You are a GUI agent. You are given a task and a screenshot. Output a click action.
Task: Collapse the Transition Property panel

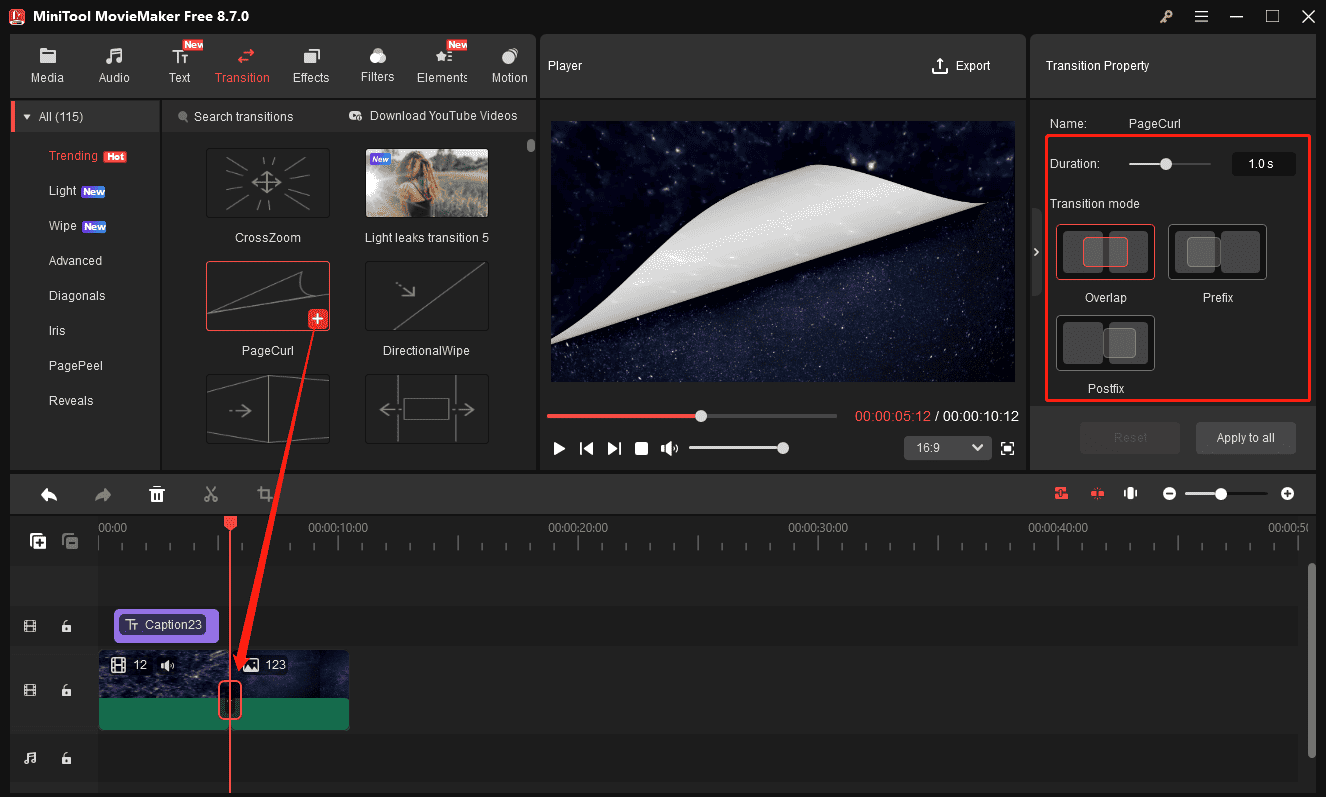[1036, 252]
